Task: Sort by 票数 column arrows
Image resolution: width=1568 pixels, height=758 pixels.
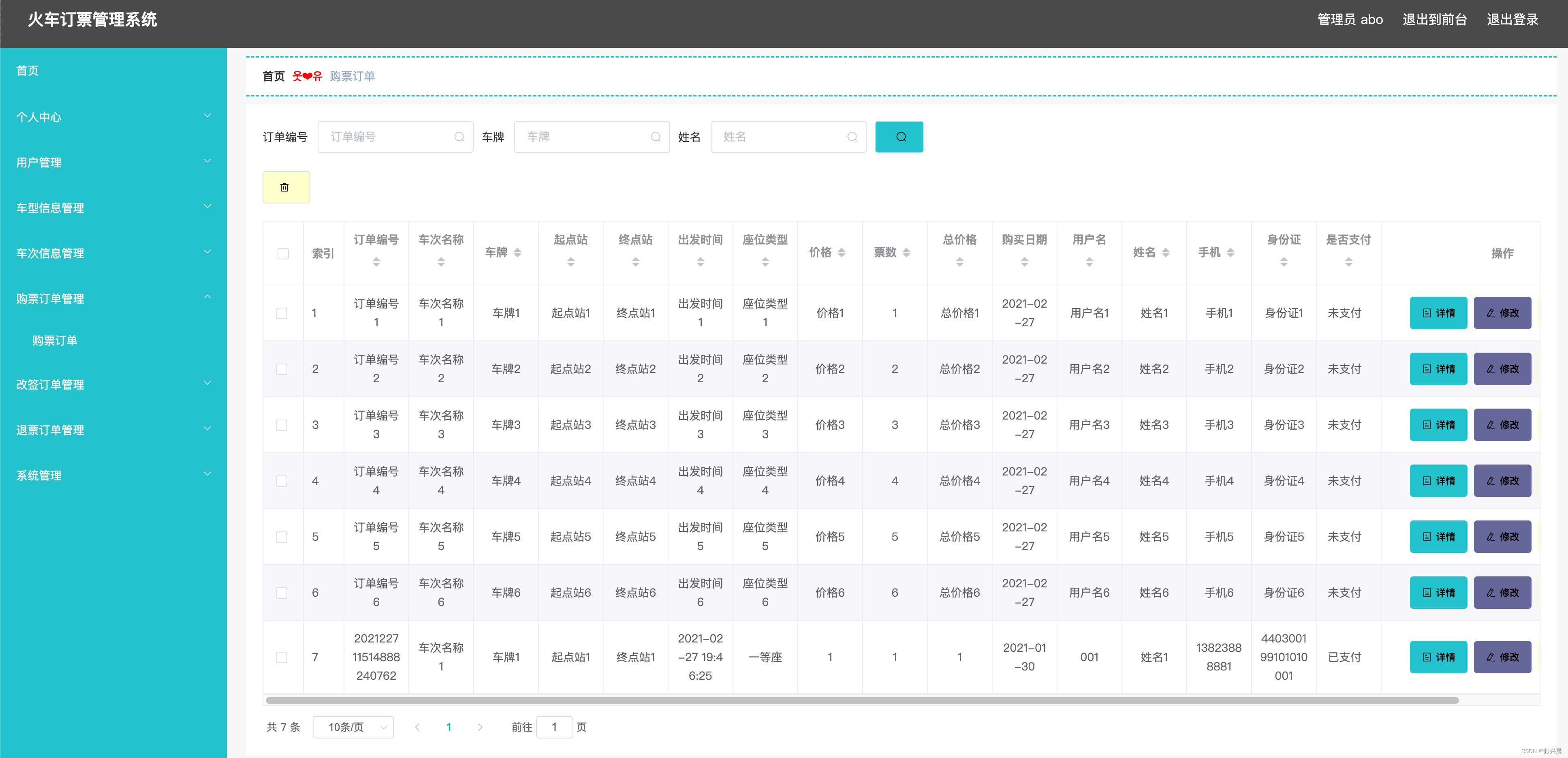Action: 906,253
